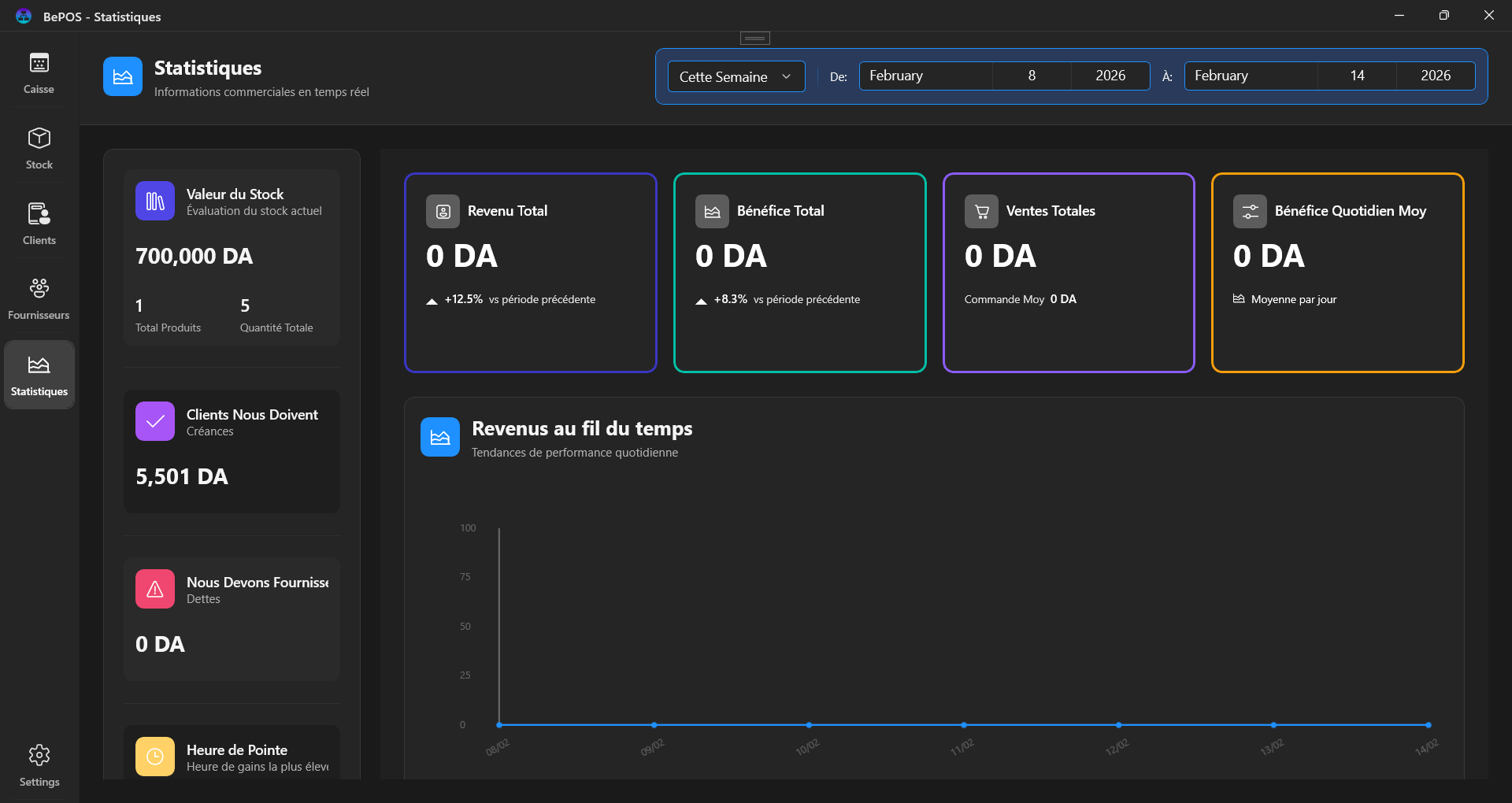The image size is (1512, 803).
Task: Click the Bénéfice Quotidien Moy sliders icon
Action: tap(1250, 210)
